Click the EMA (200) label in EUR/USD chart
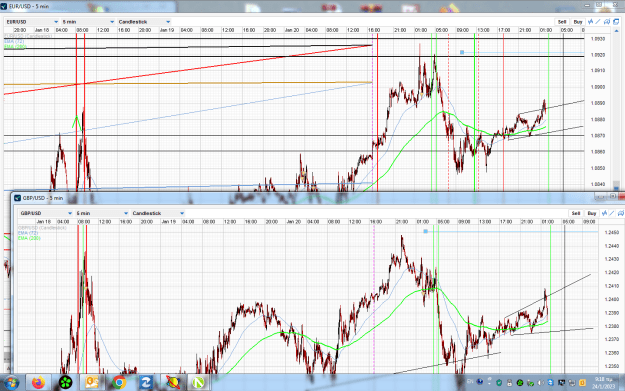The height and width of the screenshot is (391, 625). click(15, 47)
